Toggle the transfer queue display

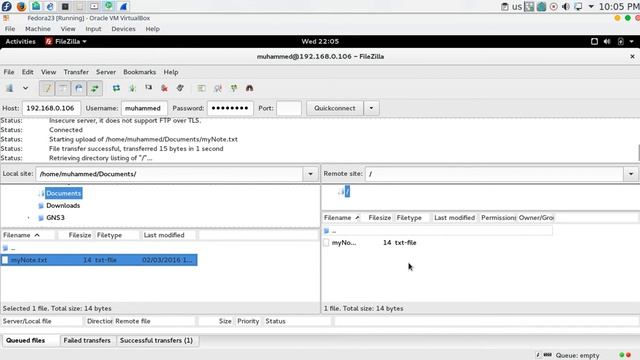pos(95,88)
